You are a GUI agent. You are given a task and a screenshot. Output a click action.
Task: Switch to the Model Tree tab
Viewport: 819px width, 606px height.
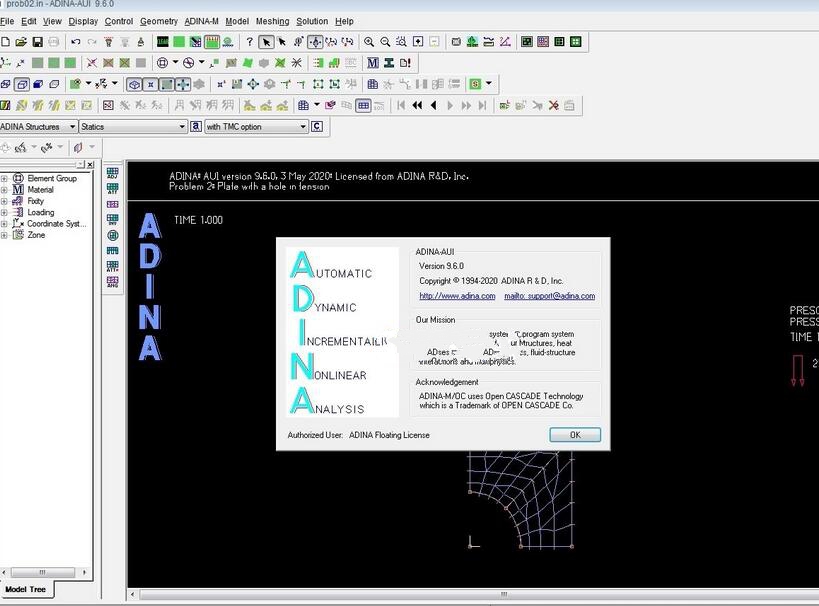26,589
